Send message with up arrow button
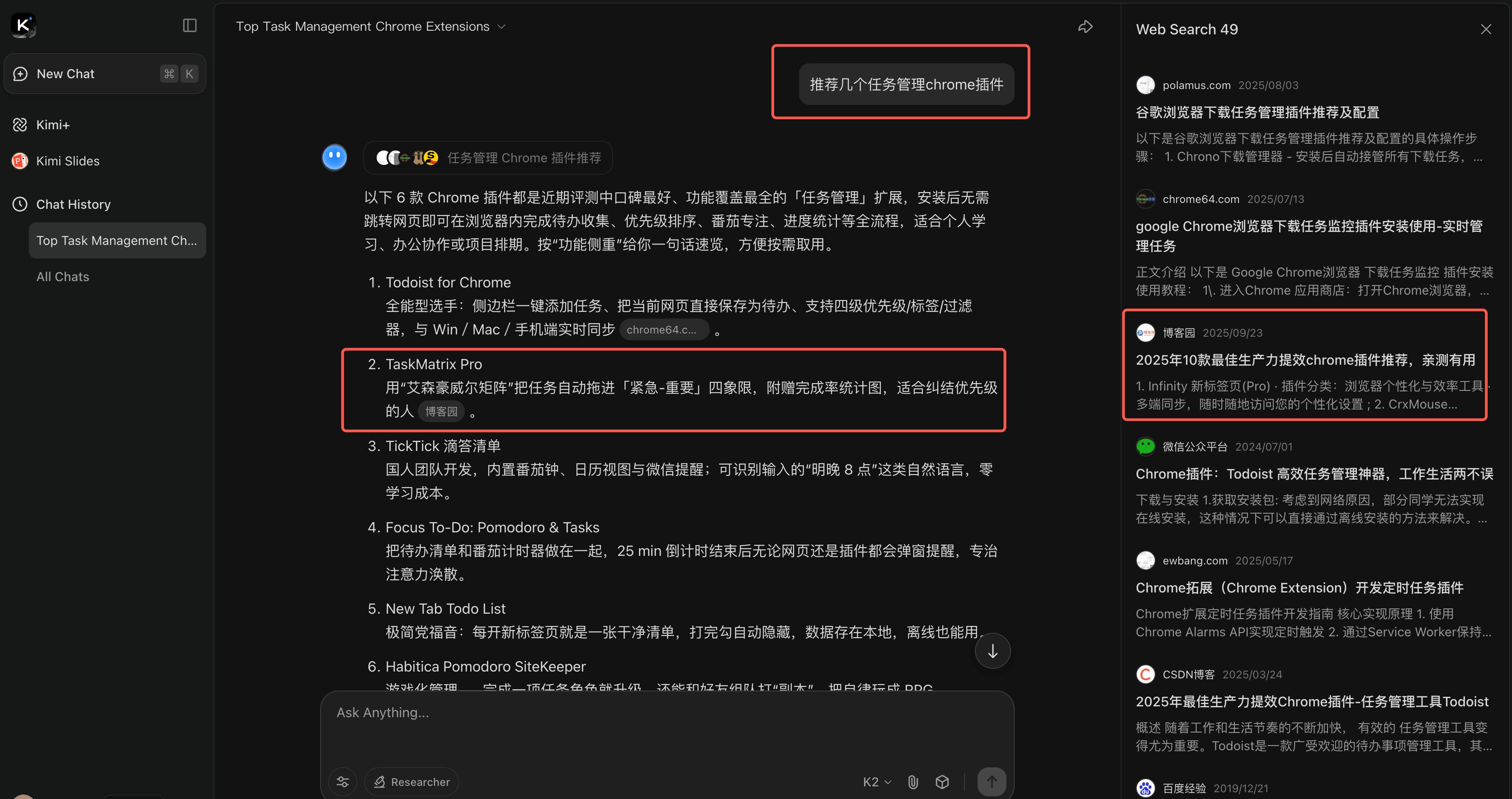This screenshot has height=799, width=1512. click(x=992, y=782)
